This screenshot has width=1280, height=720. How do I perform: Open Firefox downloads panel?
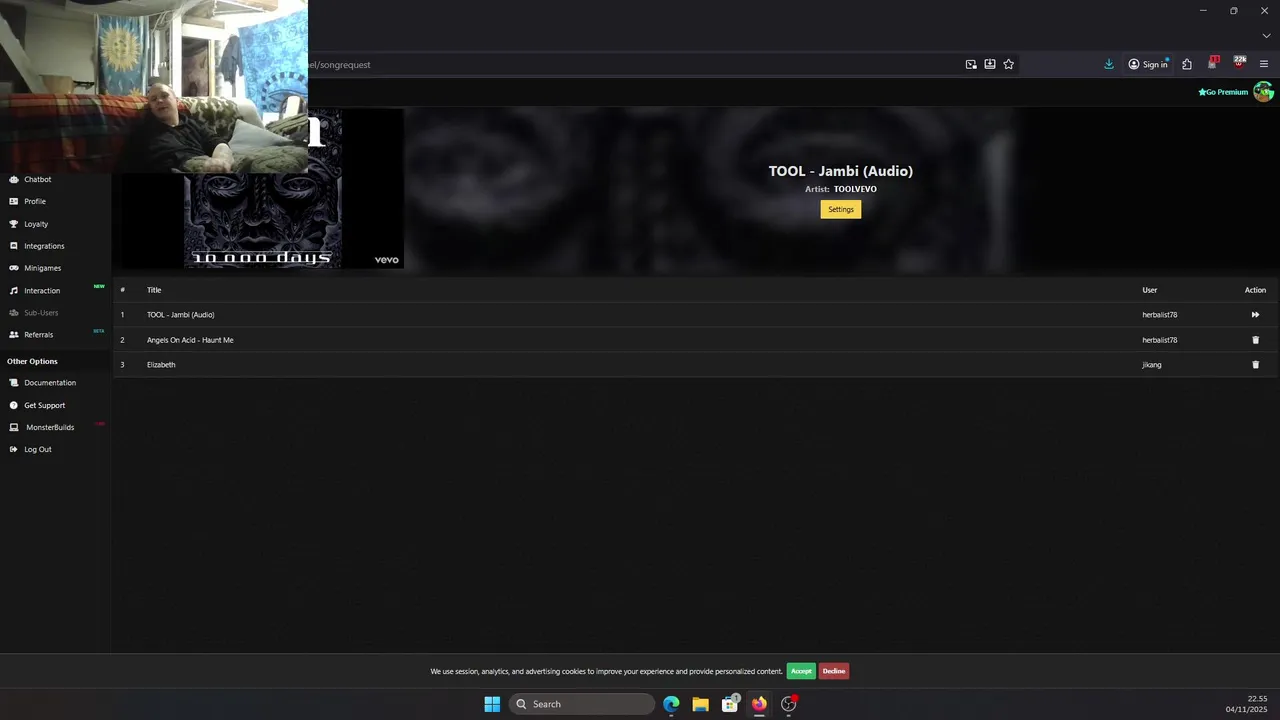[x=1109, y=64]
